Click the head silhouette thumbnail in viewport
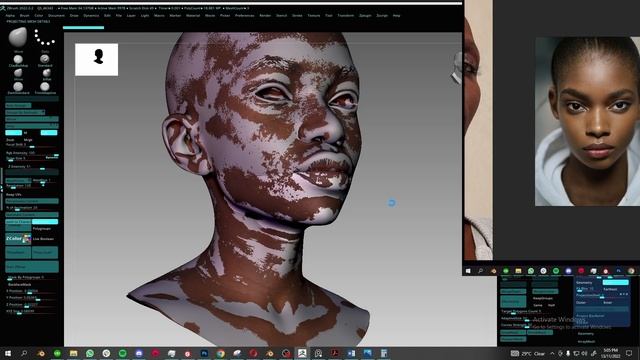This screenshot has width=640, height=360. [x=97, y=60]
